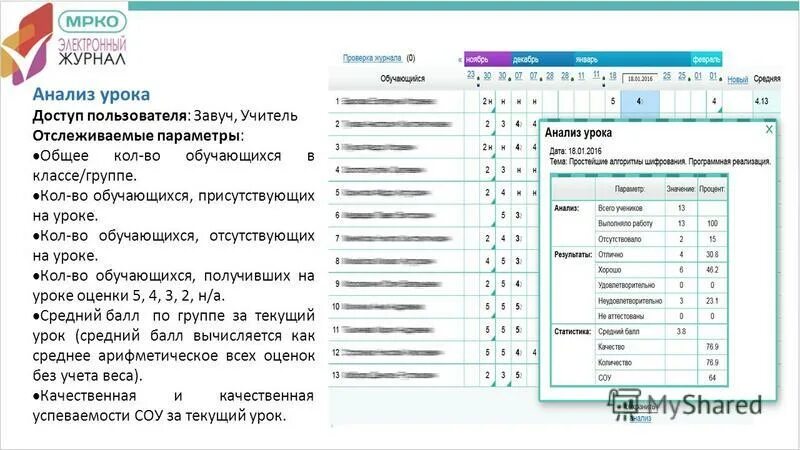Click the 46.2 percent value
This screenshot has height=450, width=800.
click(712, 270)
